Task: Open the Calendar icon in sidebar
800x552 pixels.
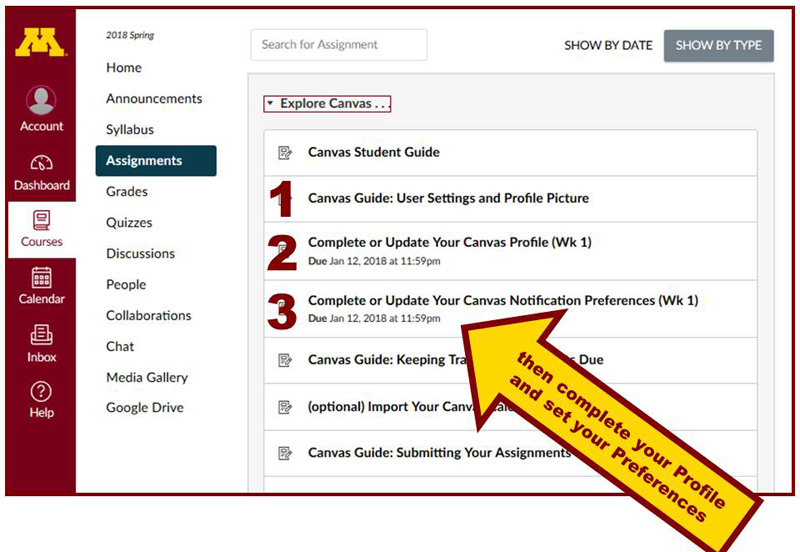Action: point(41,278)
